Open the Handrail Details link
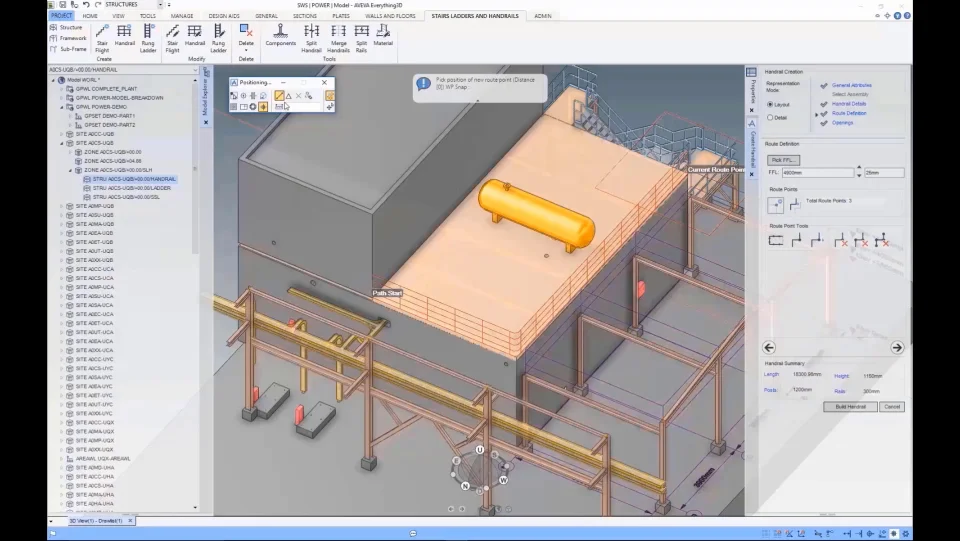This screenshot has width=960, height=541. coord(849,104)
